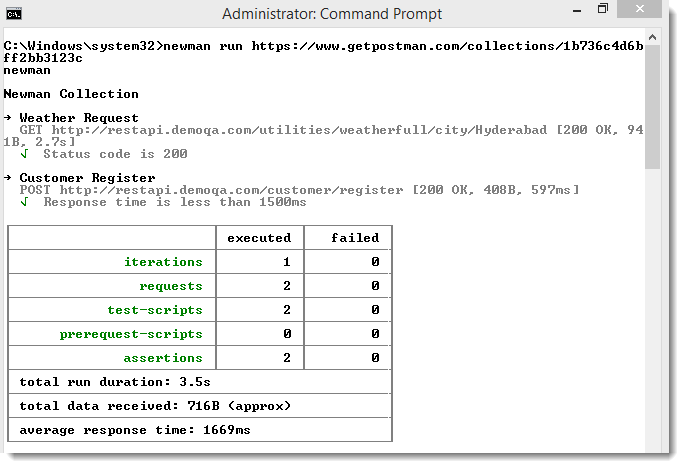The image size is (684, 468).
Task: Click the customer/register POST URL
Action: point(232,190)
